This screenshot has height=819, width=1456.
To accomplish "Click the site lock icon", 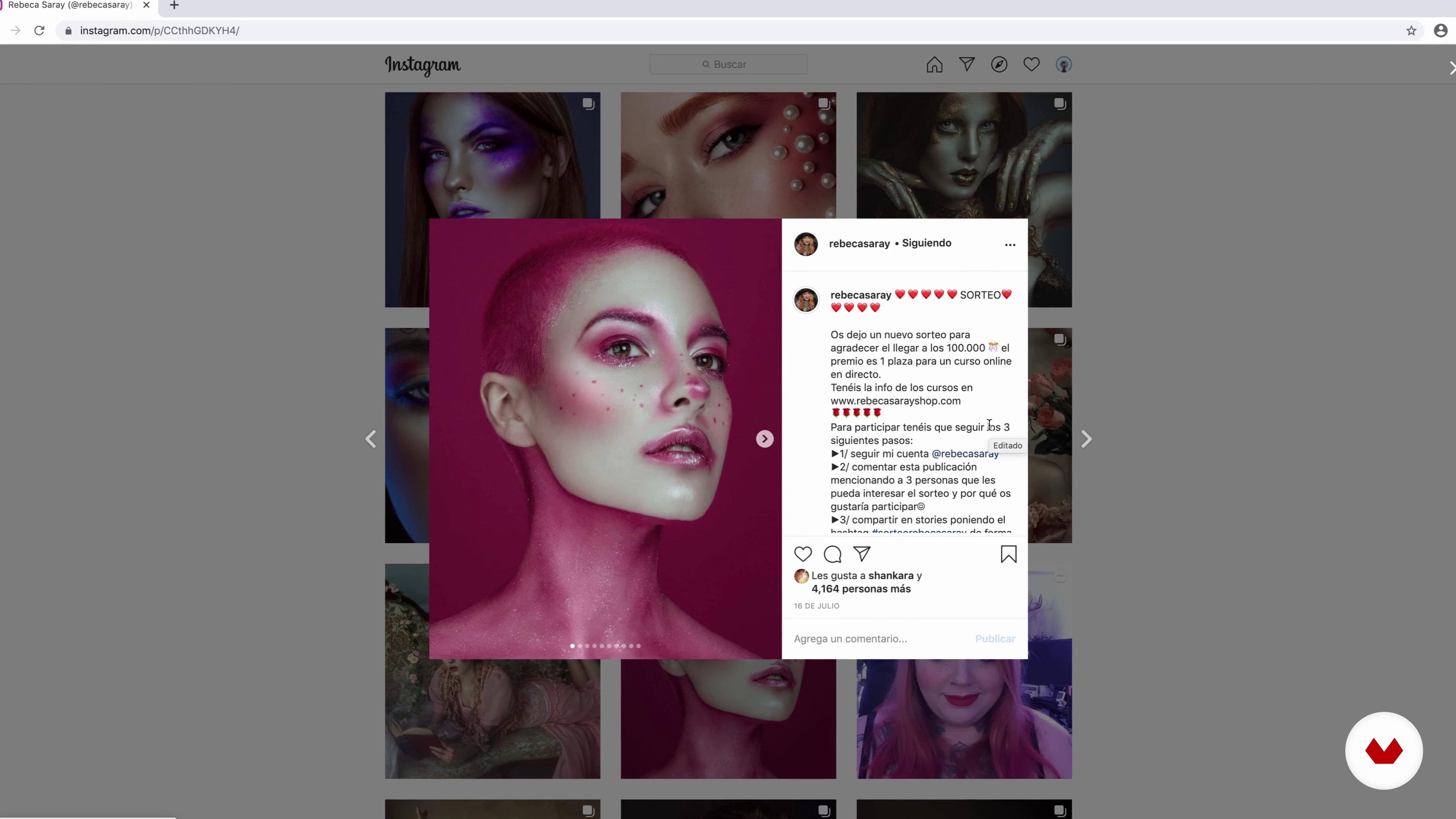I will (68, 30).
